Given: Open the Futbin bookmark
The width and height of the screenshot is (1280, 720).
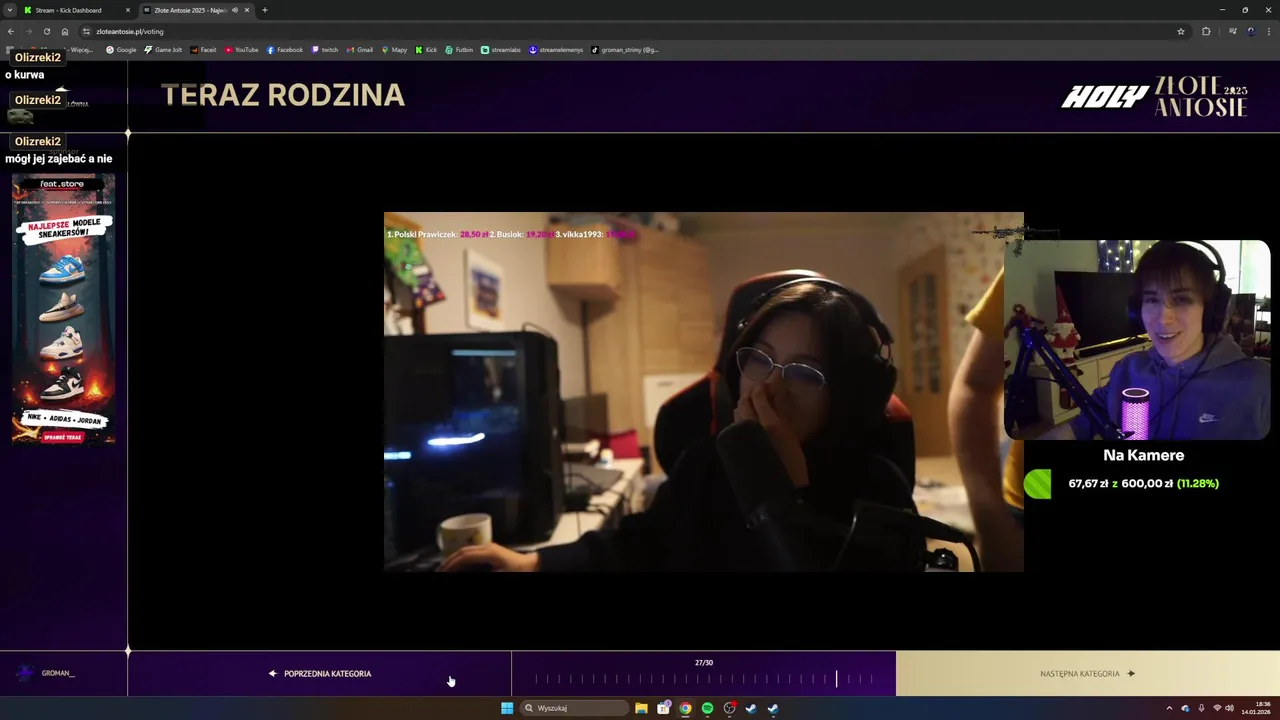Looking at the screenshot, I should 460,49.
